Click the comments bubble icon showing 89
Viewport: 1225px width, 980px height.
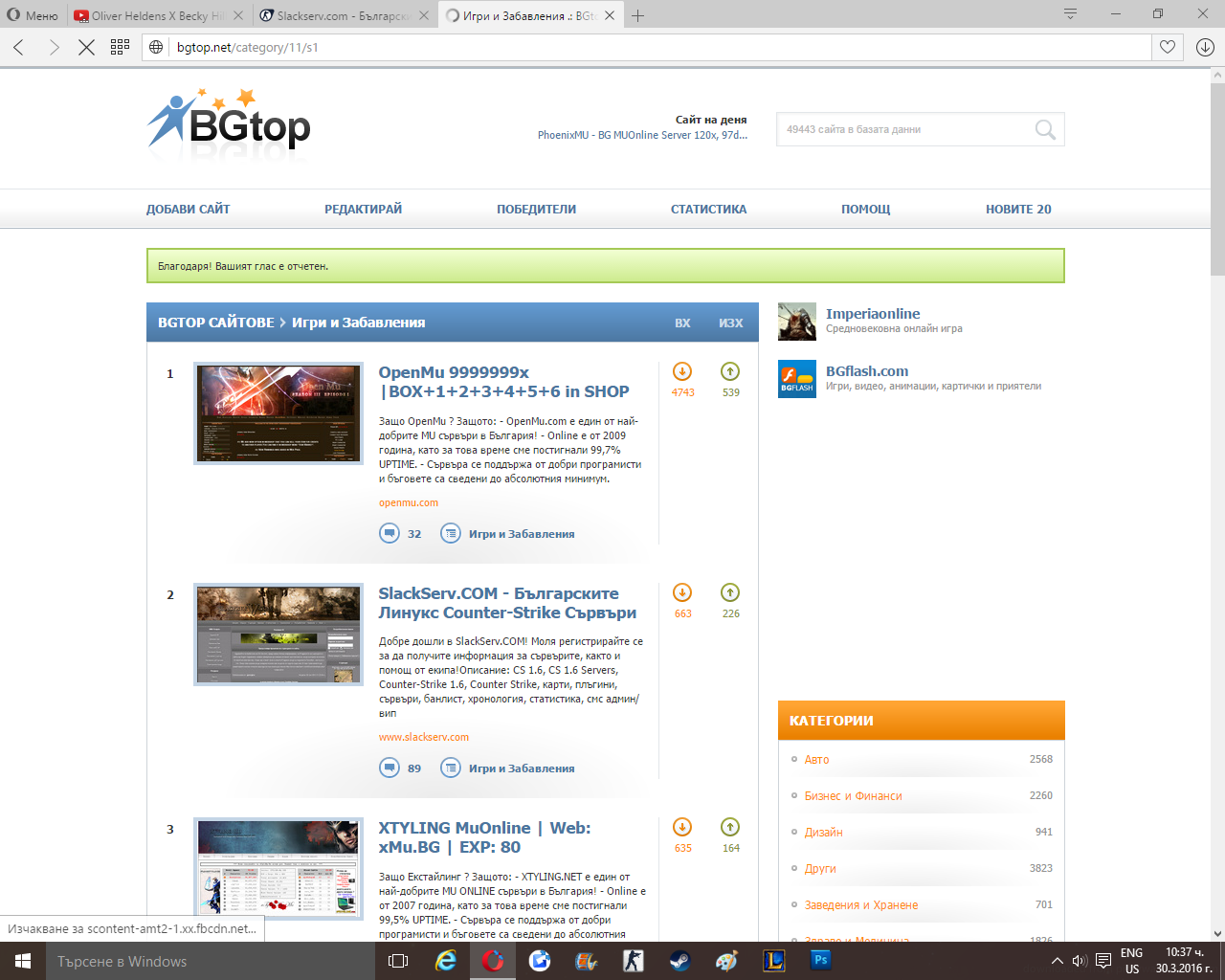[x=390, y=768]
